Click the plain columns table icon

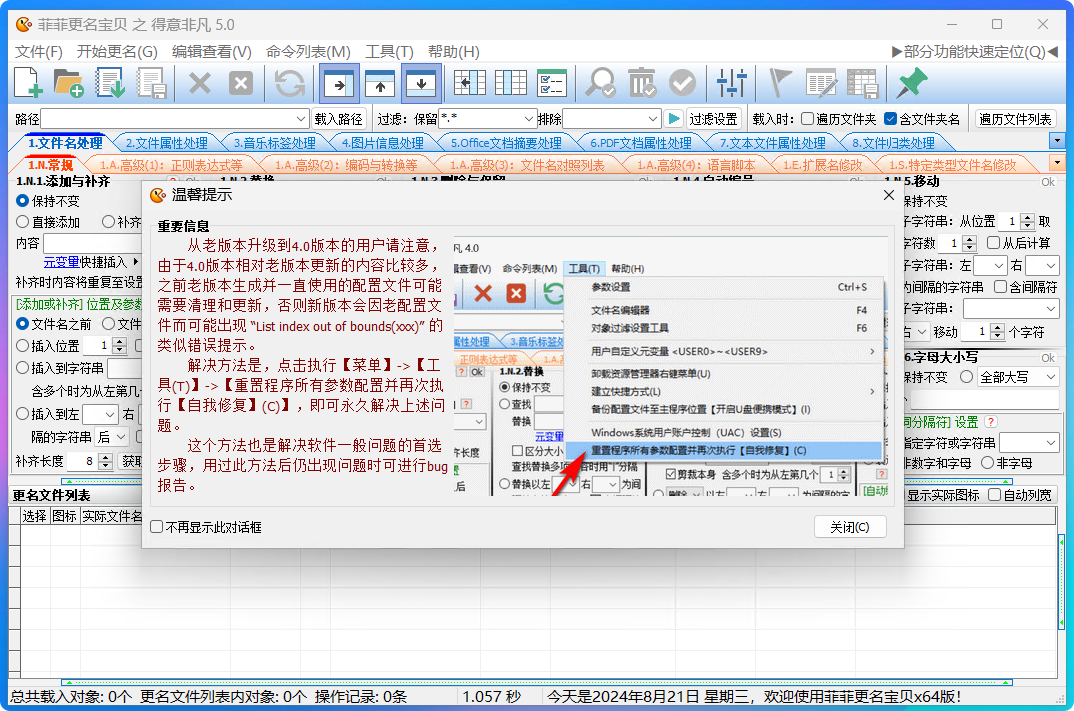[x=511, y=84]
